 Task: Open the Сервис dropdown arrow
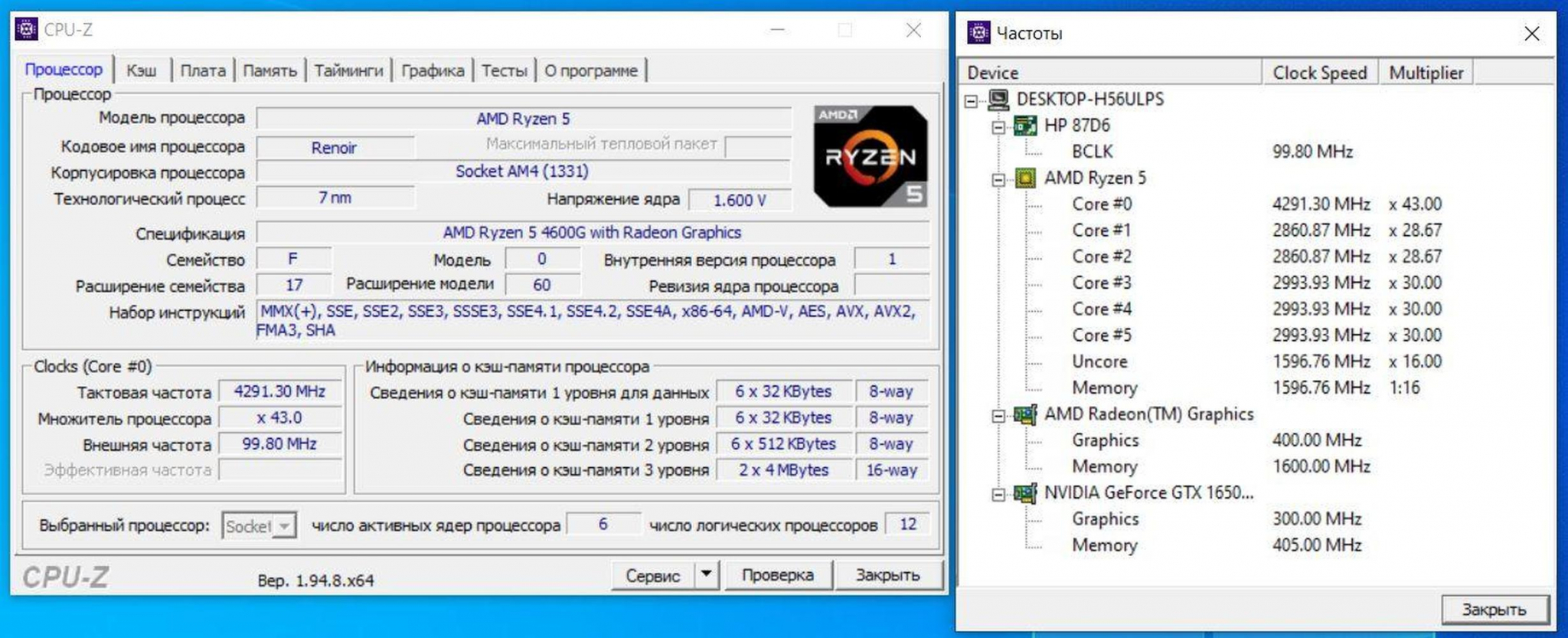(707, 574)
